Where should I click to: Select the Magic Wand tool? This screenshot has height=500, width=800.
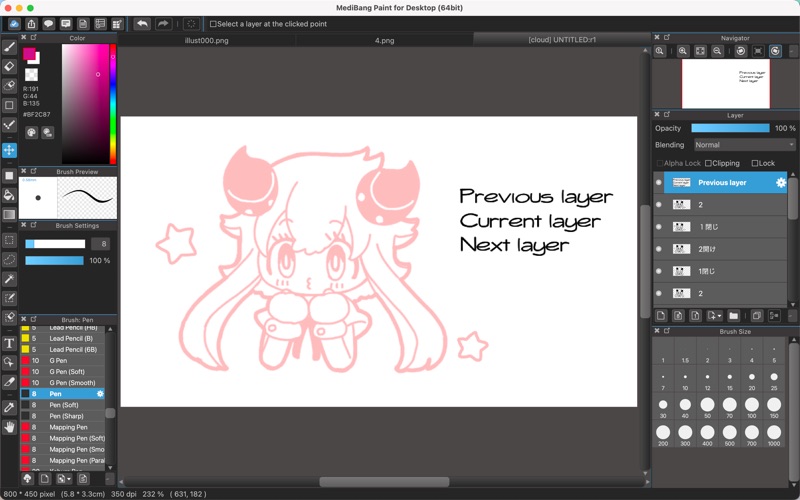tap(9, 279)
